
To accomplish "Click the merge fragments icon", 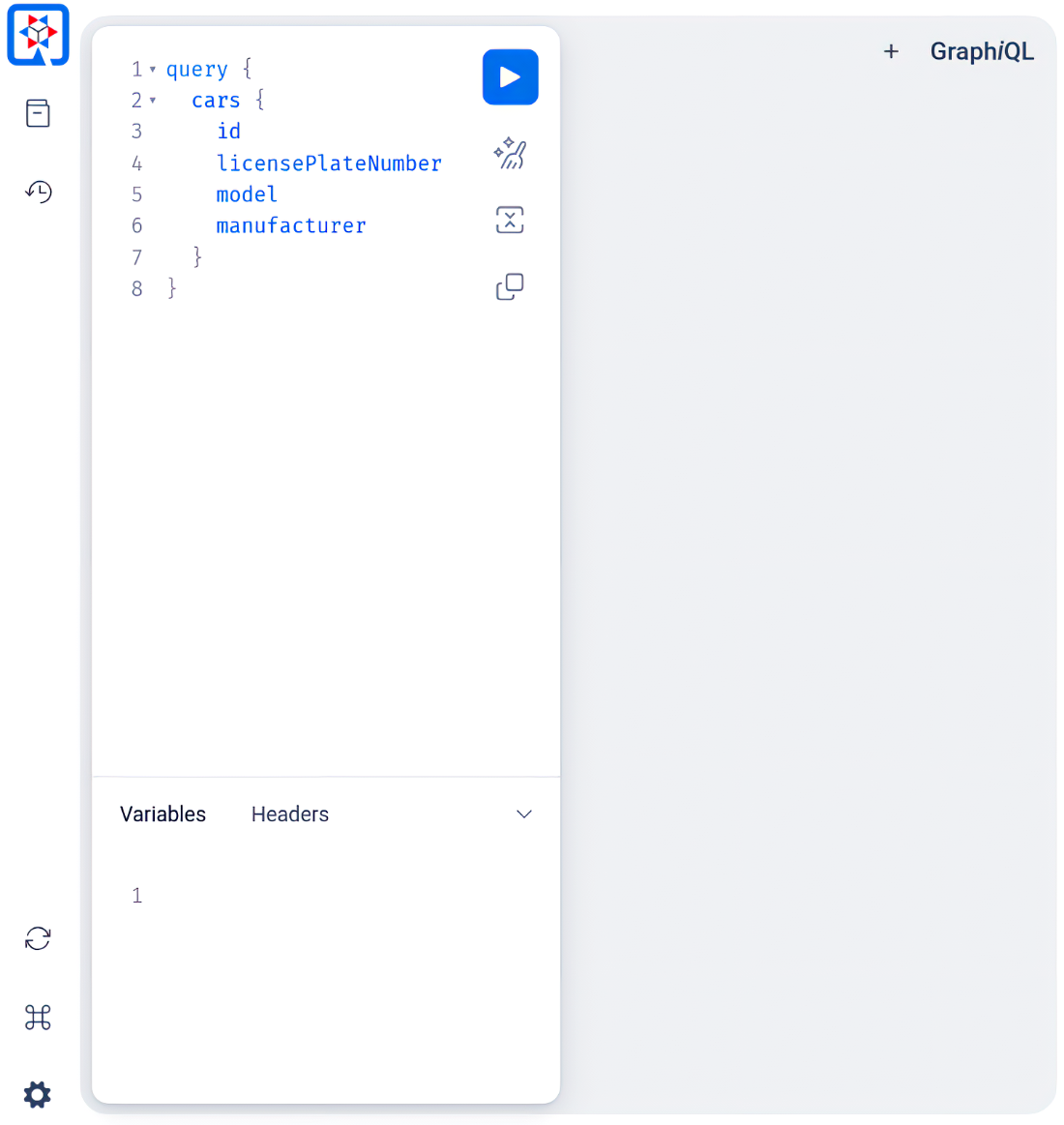I will point(510,220).
